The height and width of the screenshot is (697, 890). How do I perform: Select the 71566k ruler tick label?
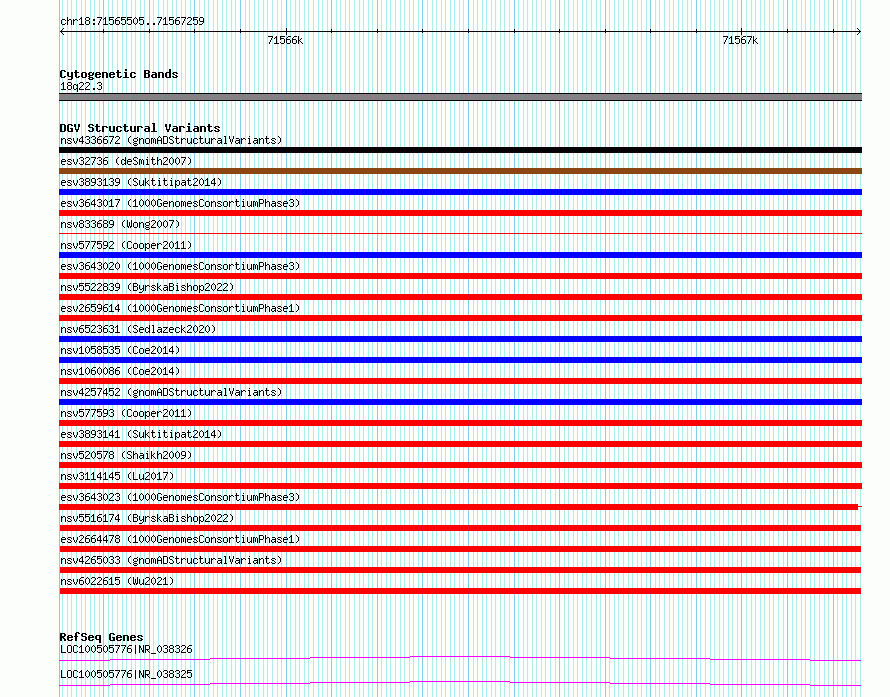tap(285, 40)
